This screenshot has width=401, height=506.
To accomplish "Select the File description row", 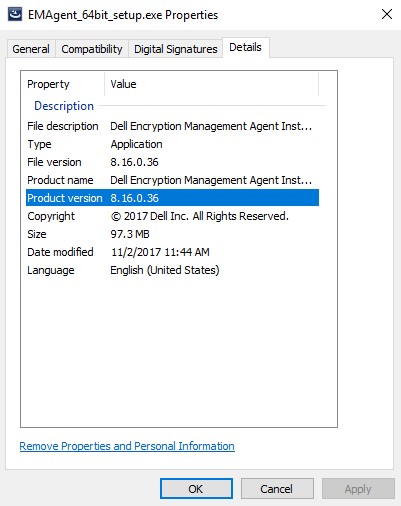I will point(172,126).
